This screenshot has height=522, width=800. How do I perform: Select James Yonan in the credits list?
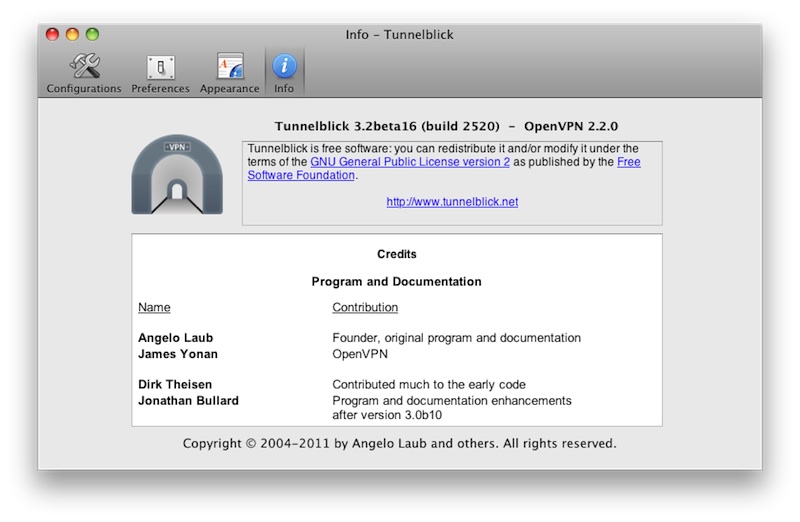[x=176, y=353]
